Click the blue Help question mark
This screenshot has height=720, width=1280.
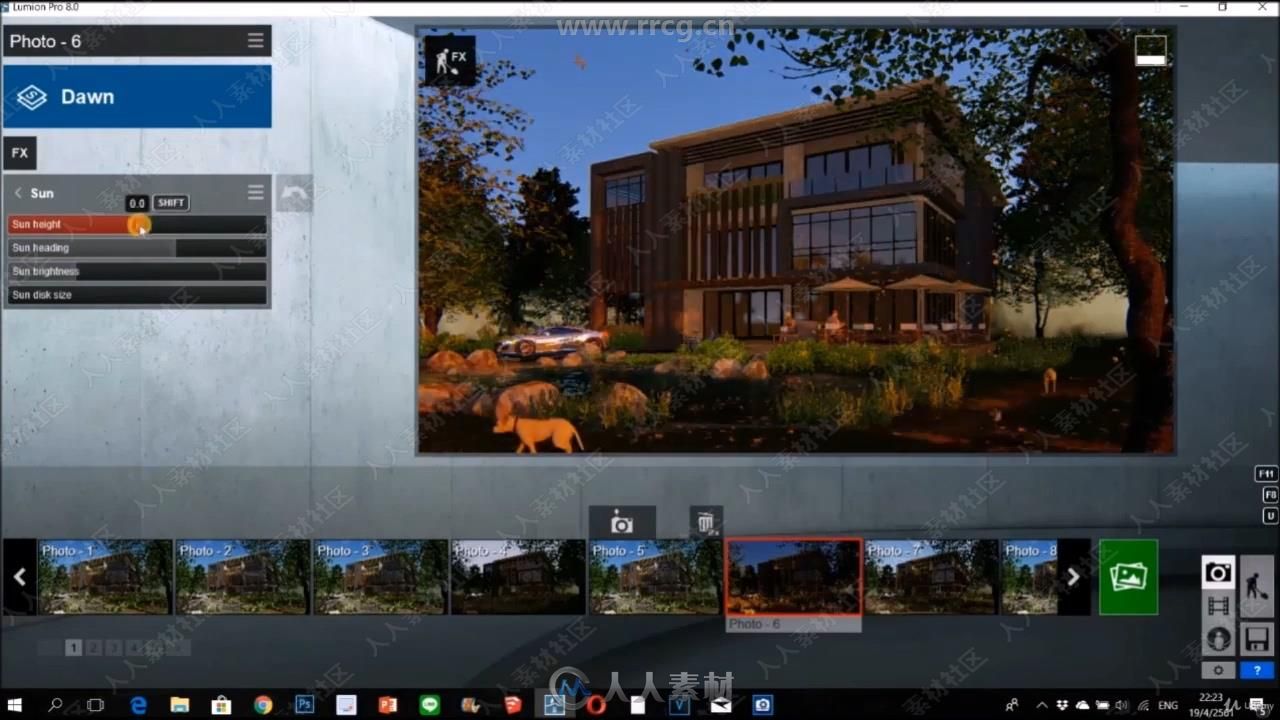[x=1257, y=671]
